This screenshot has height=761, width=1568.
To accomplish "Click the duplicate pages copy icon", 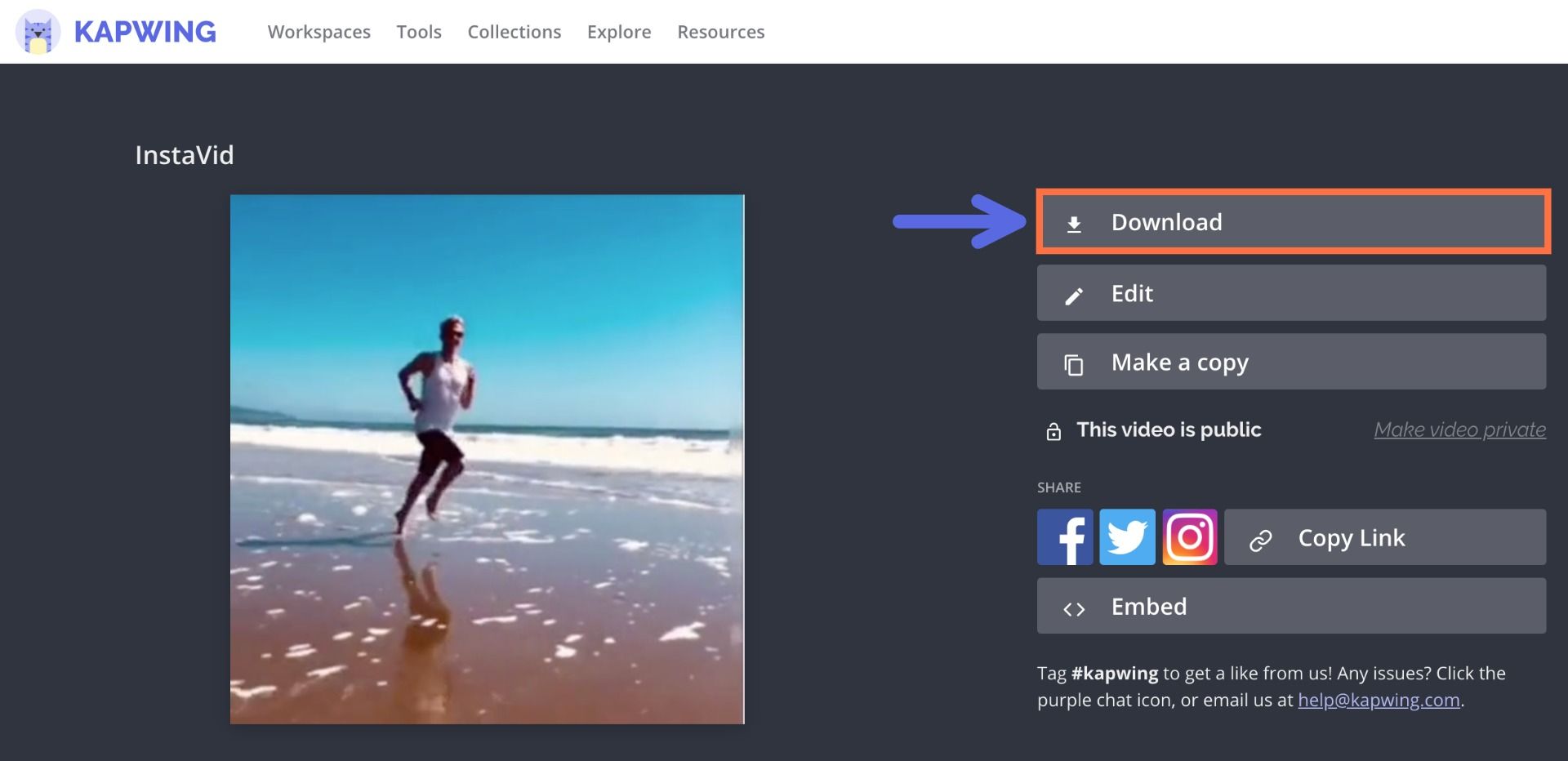I will (1074, 364).
